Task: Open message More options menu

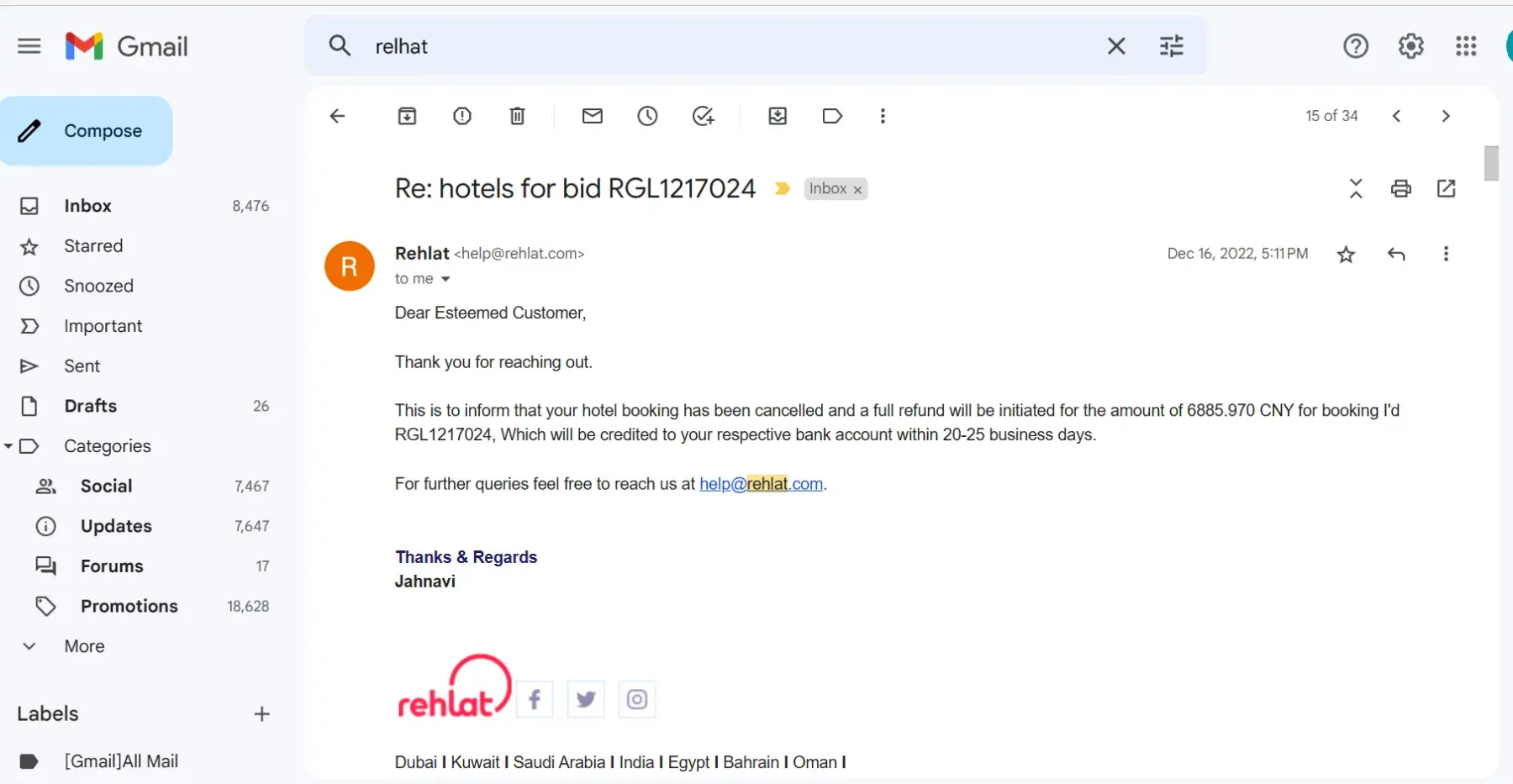Action: click(1446, 254)
